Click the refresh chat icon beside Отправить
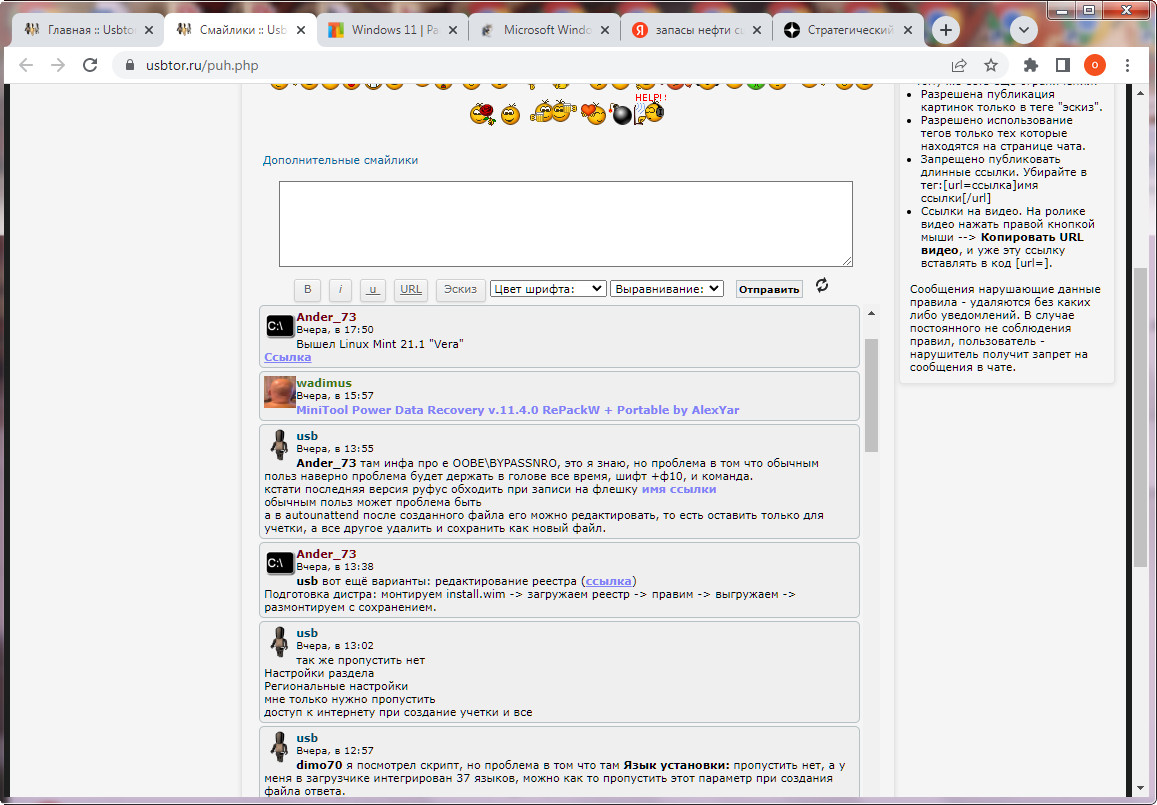The width and height of the screenshot is (1157, 805). click(822, 286)
